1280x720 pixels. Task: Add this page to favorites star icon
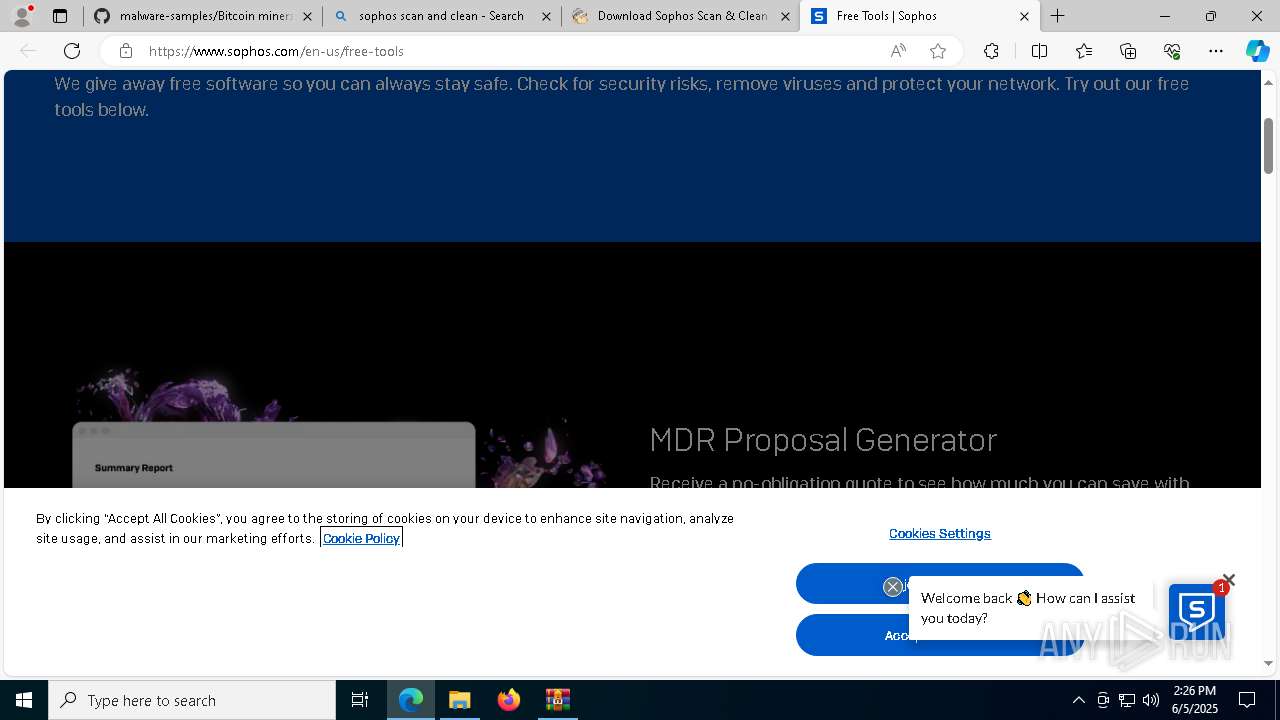click(x=938, y=51)
